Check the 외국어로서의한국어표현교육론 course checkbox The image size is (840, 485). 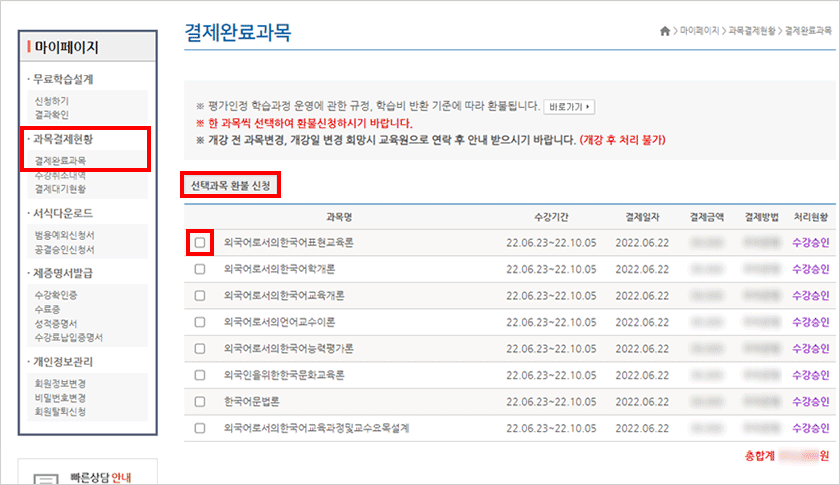[200, 242]
